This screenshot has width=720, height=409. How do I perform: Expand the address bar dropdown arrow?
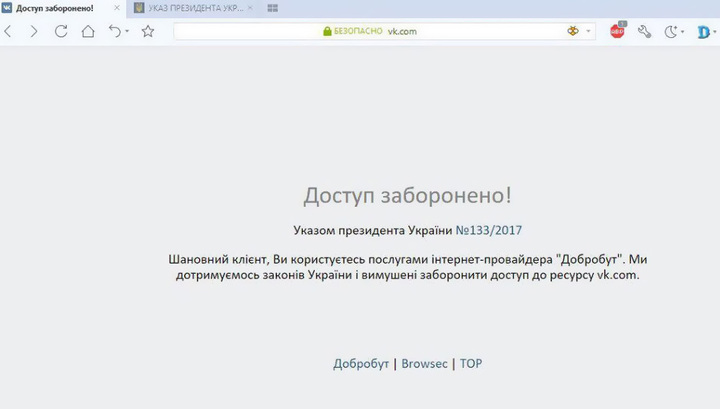pyautogui.click(x=589, y=31)
